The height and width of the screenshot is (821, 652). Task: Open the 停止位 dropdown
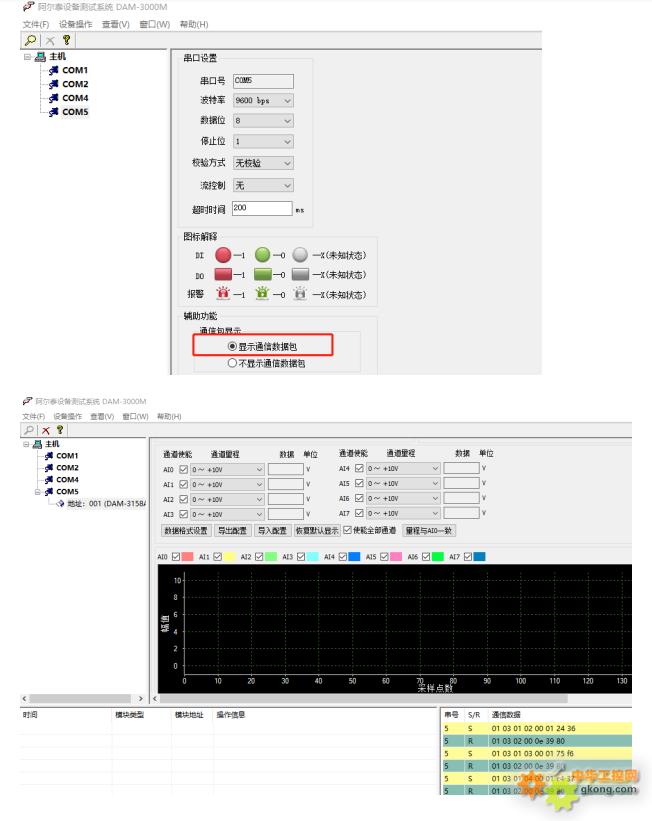[x=263, y=141]
